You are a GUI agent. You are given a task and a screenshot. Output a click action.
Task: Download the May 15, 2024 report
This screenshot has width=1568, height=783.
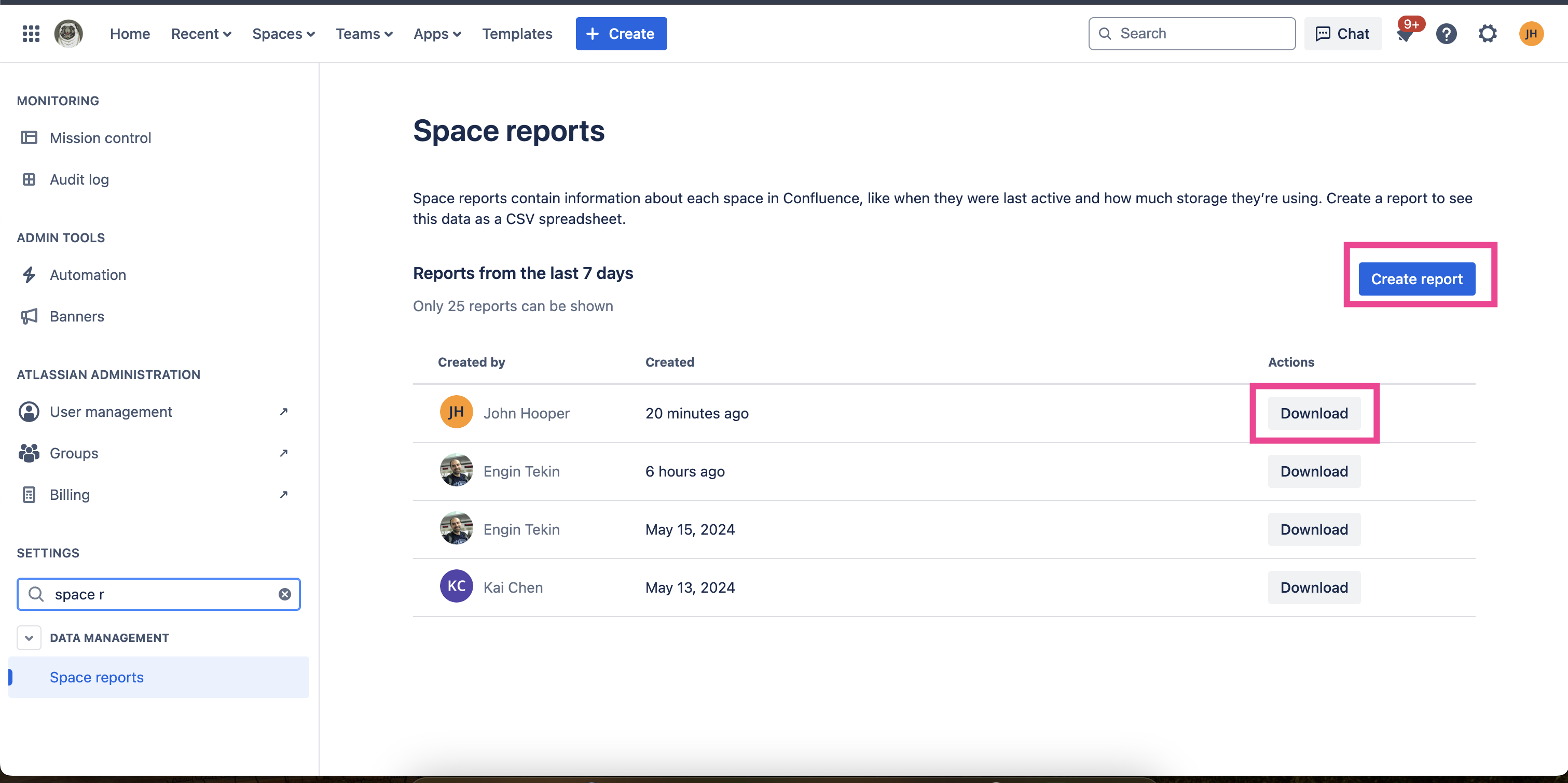(1314, 529)
